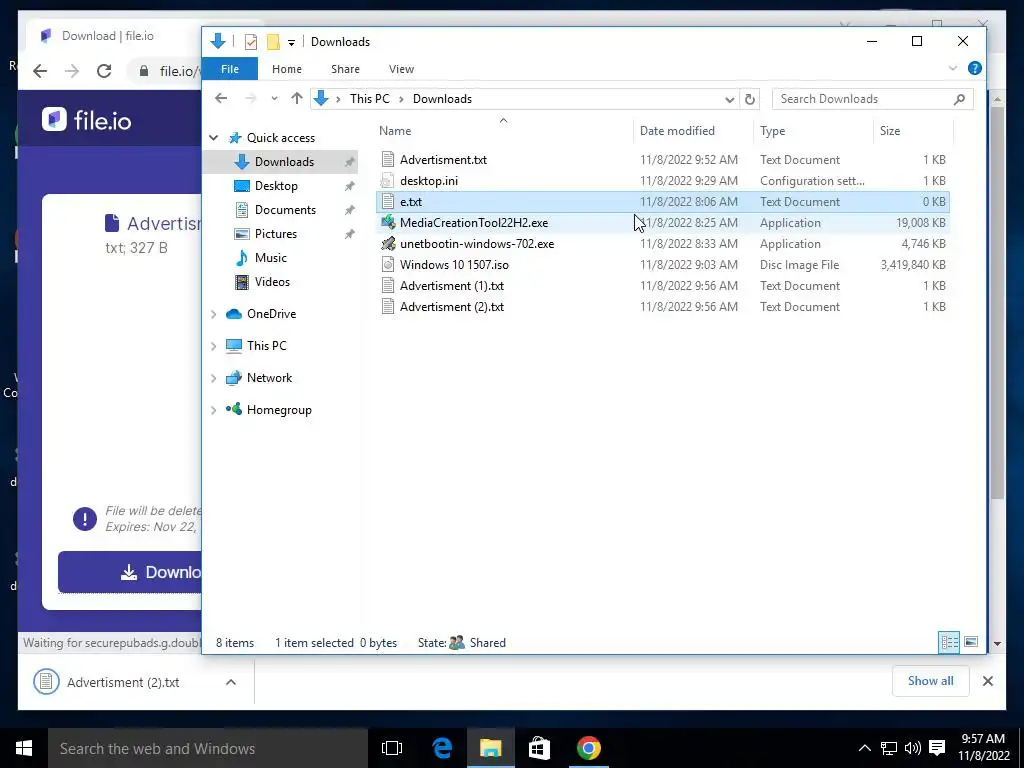Switch to Large icons view layout
Image resolution: width=1024 pixels, height=768 pixels.
coord(971,642)
